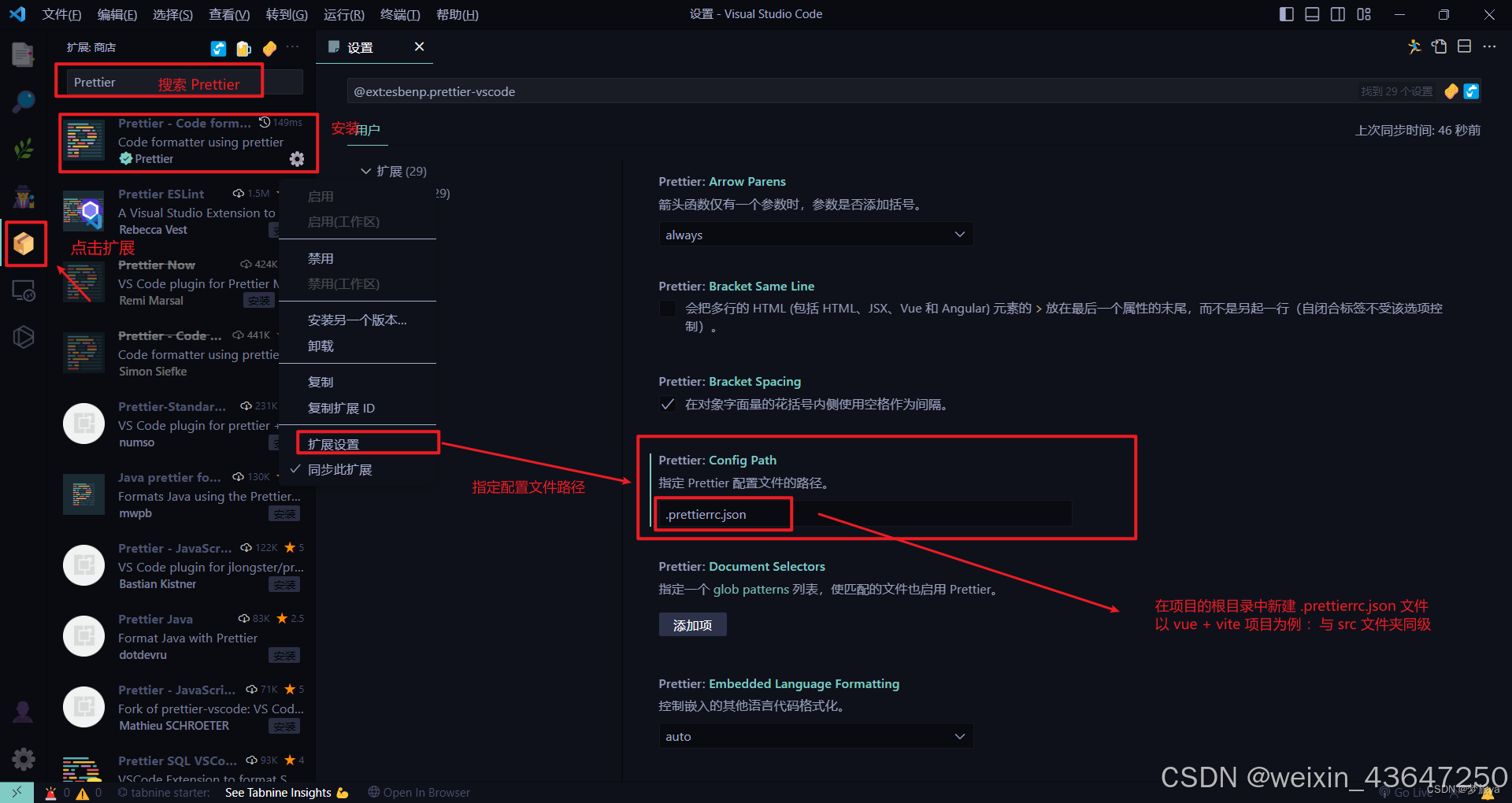Open the Arrow Parens always dropdown
The image size is (1512, 803).
816,235
